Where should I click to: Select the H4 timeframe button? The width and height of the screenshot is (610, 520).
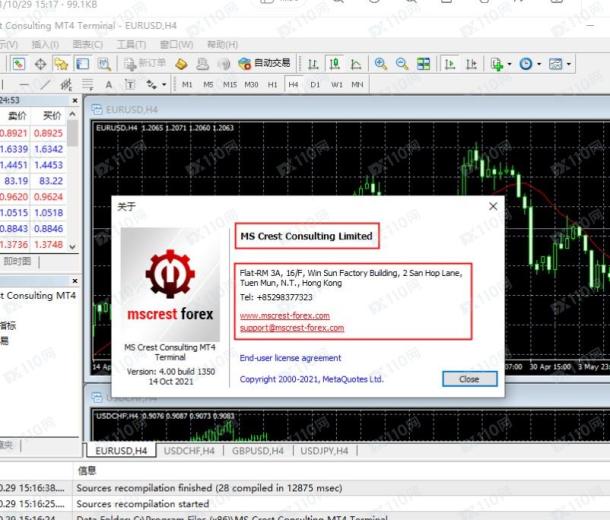(293, 84)
